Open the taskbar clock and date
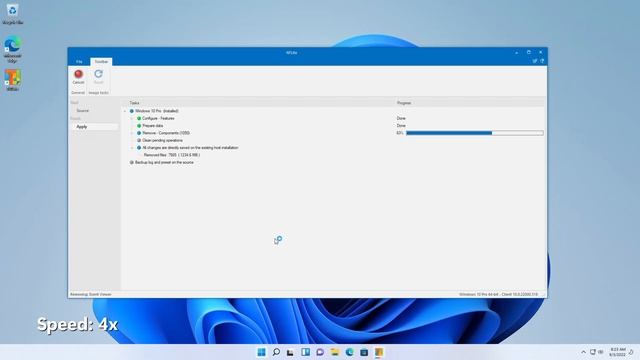 click(x=617, y=352)
